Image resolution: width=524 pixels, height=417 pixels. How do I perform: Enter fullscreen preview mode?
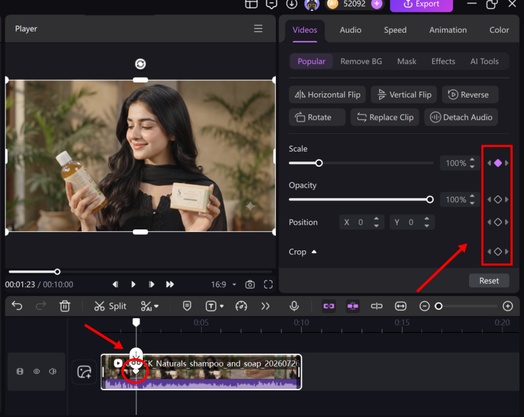(268, 285)
